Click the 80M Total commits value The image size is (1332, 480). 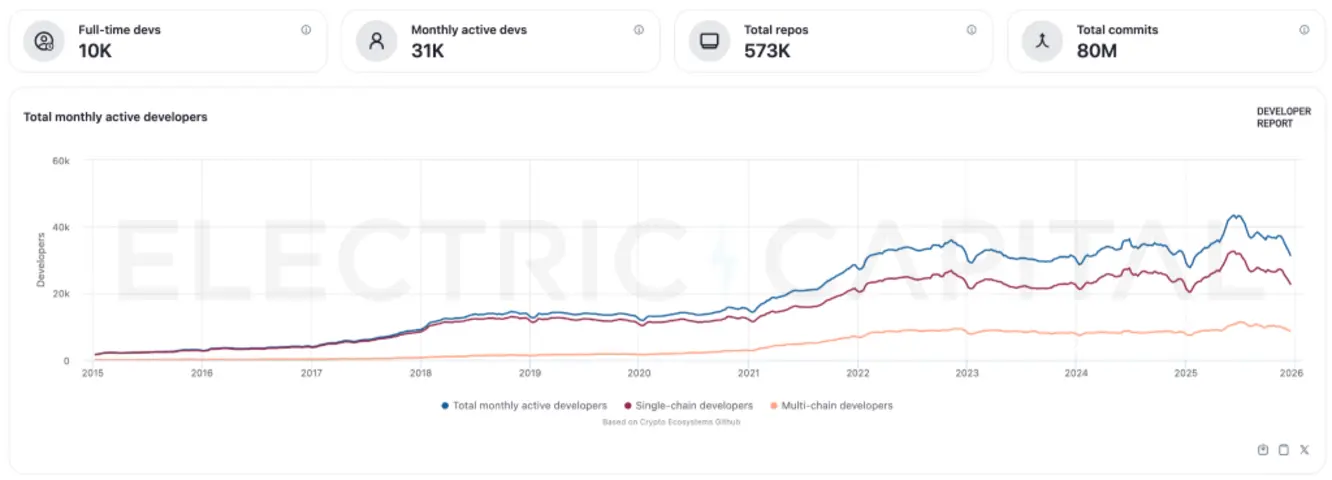coord(1097,51)
